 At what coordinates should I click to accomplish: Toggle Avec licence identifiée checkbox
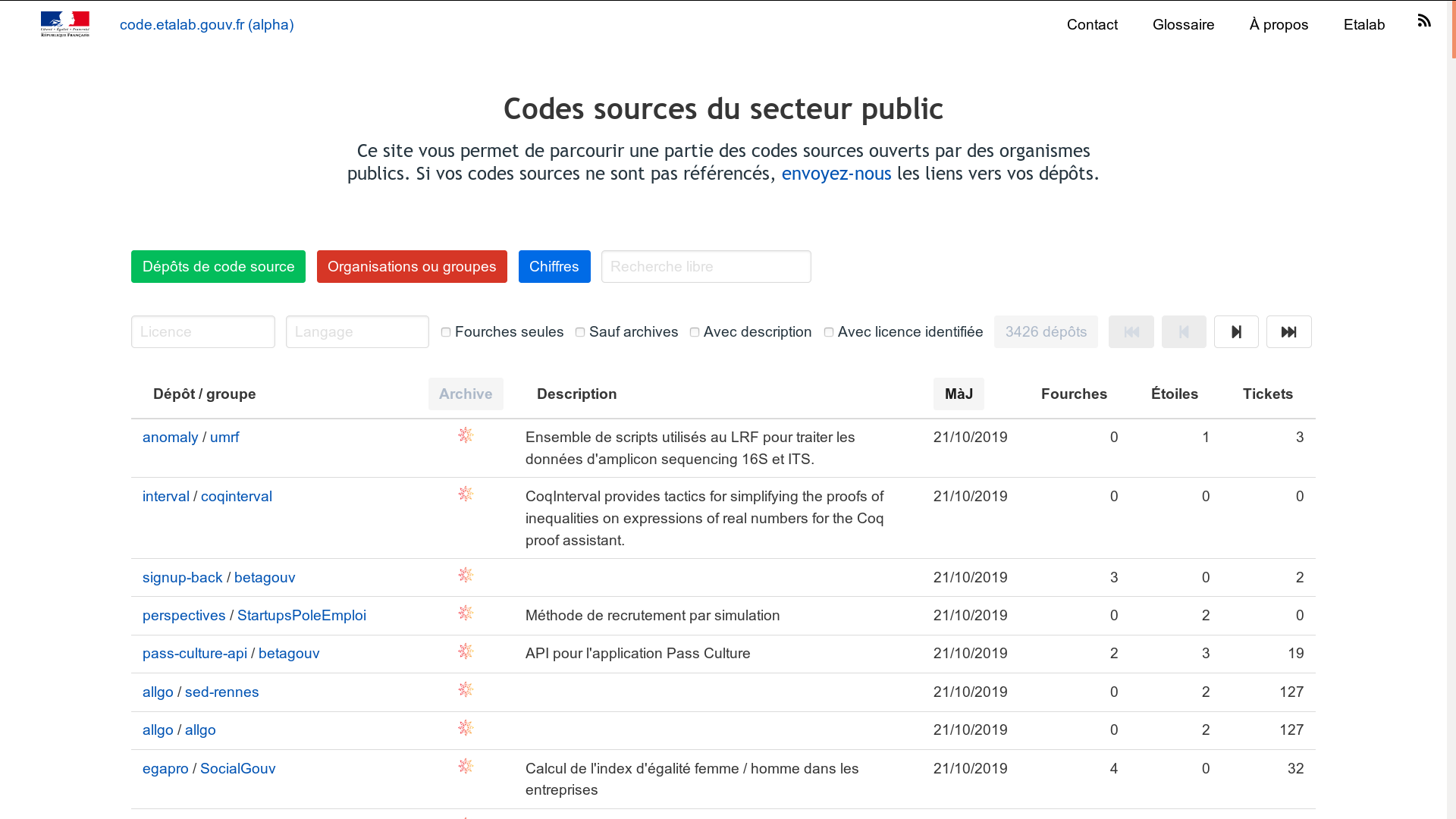pyautogui.click(x=829, y=332)
